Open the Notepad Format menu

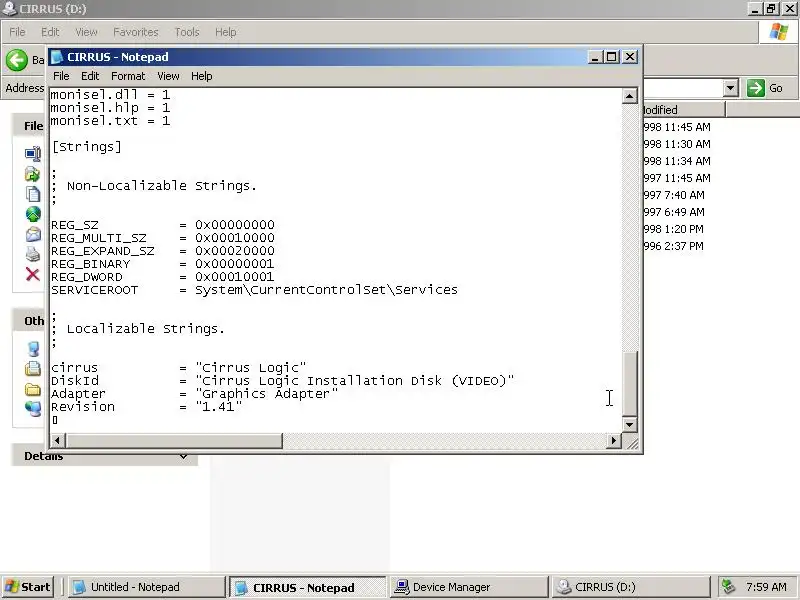pos(128,76)
